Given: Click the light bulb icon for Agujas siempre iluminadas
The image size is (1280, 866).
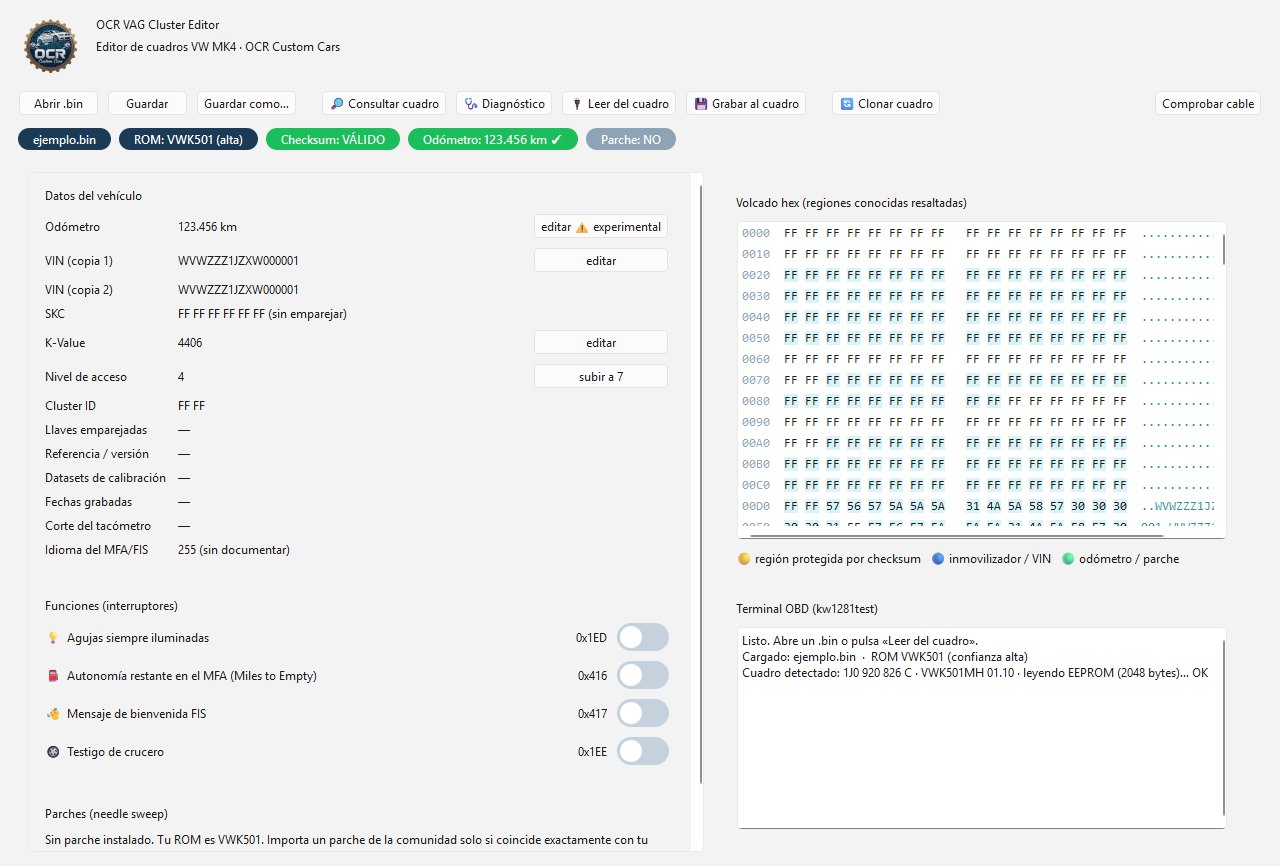Looking at the screenshot, I should [x=53, y=638].
